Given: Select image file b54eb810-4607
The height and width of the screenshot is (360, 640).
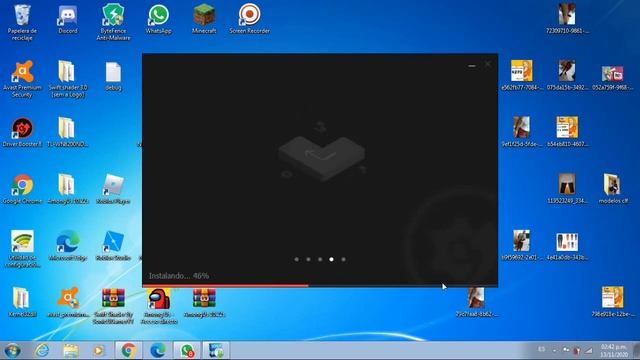Looking at the screenshot, I should pos(567,131).
